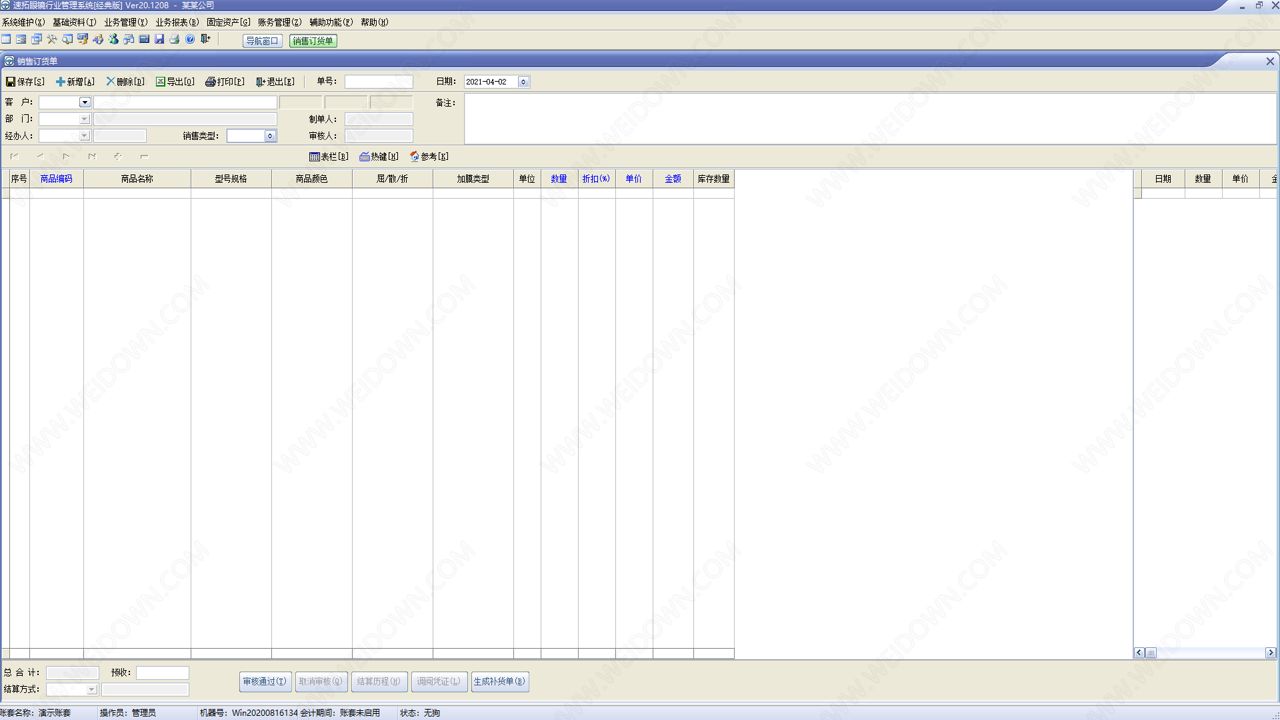Screen dimensions: 1280x720
Task: Open the 系统维护 menu
Action: pos(23,22)
